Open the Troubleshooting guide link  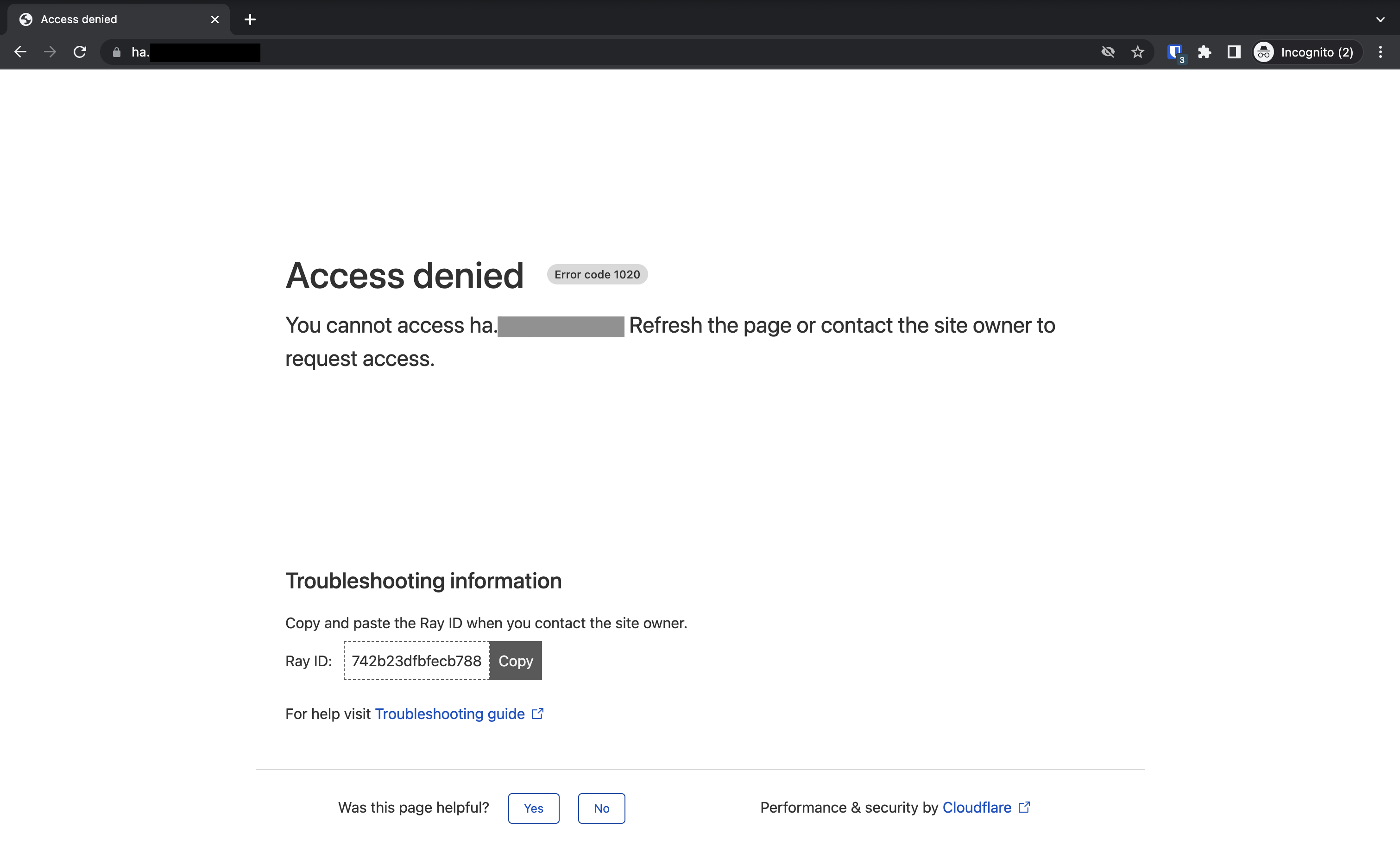449,713
